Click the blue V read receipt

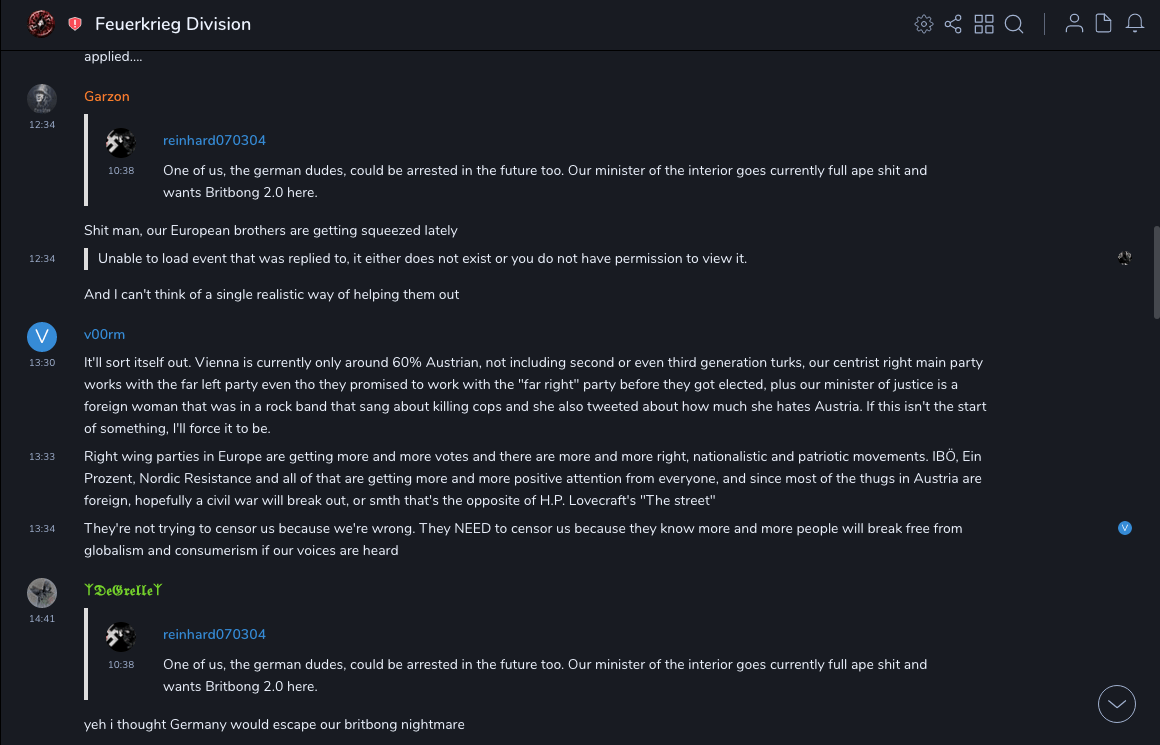coord(1125,528)
